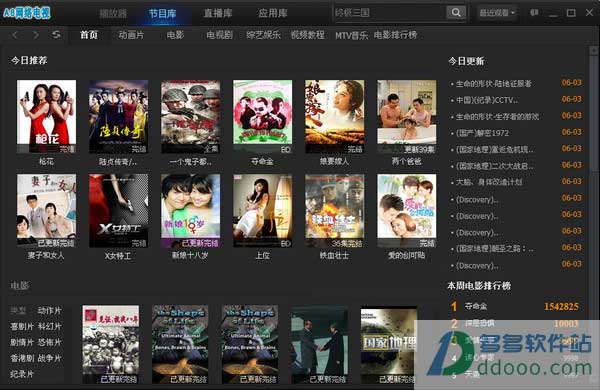Open 生命的形状-陆地征服者 update entry
Image resolution: width=600 pixels, height=390 pixels.
[x=494, y=83]
